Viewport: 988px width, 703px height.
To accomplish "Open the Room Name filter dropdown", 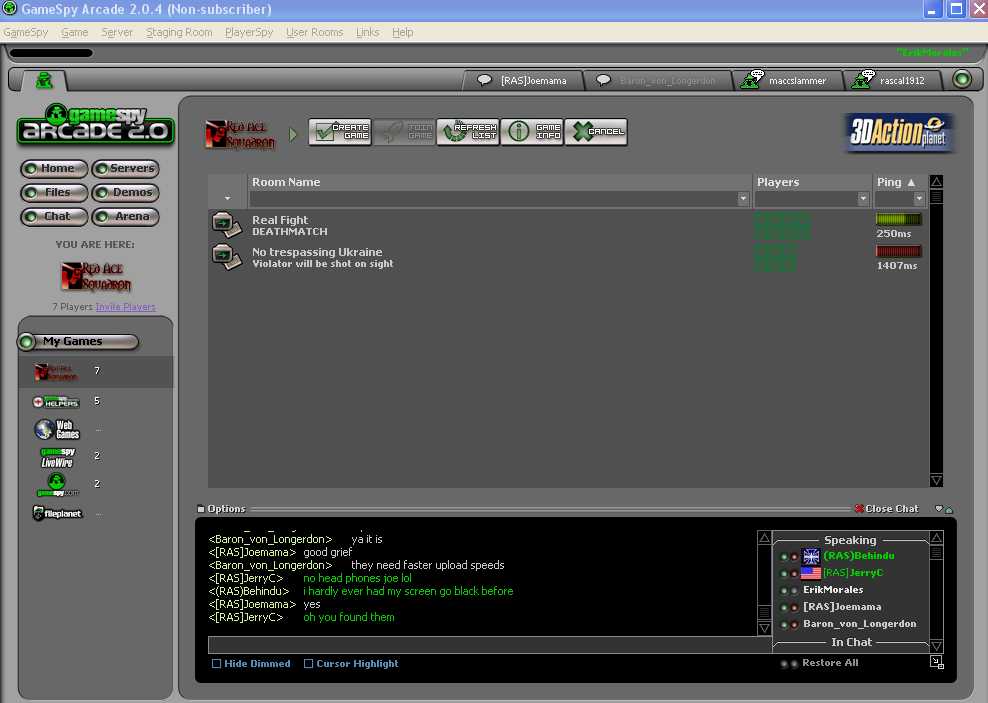I will tap(743, 198).
